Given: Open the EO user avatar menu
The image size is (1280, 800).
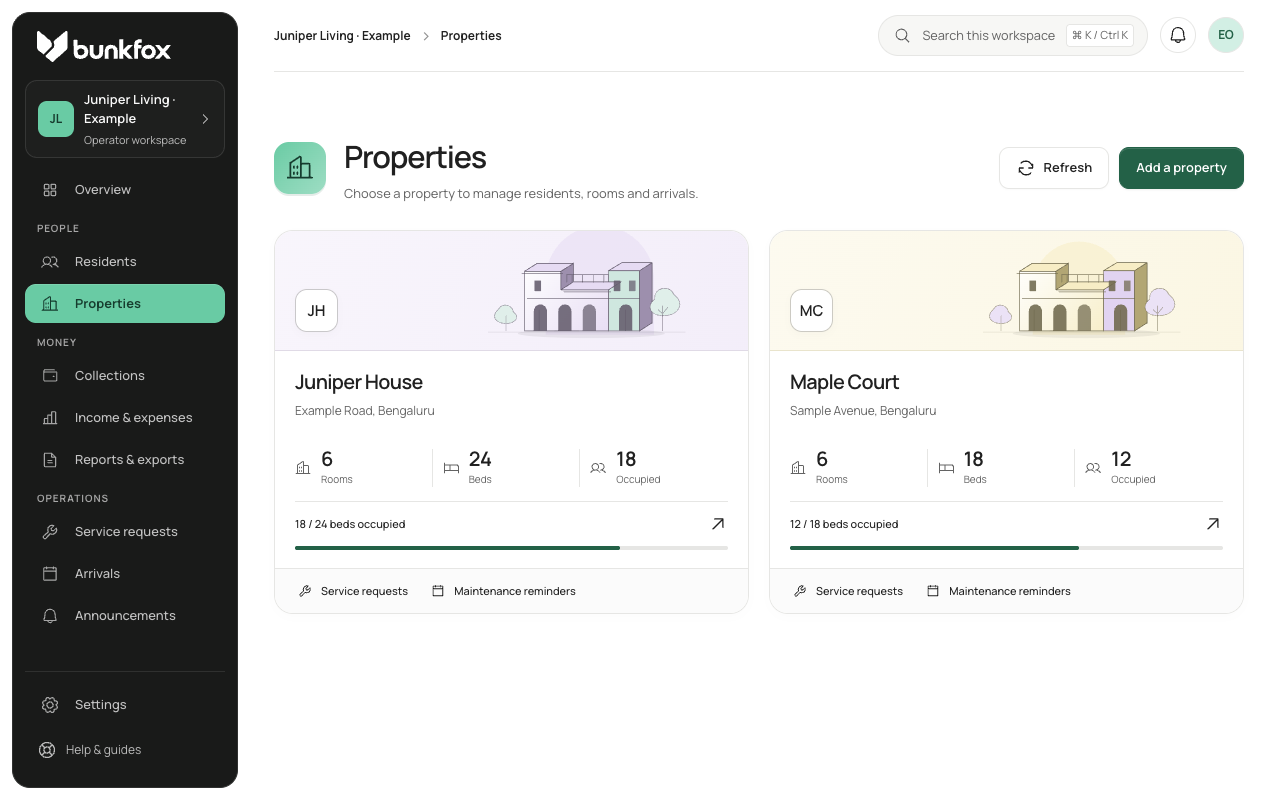Looking at the screenshot, I should (1226, 35).
